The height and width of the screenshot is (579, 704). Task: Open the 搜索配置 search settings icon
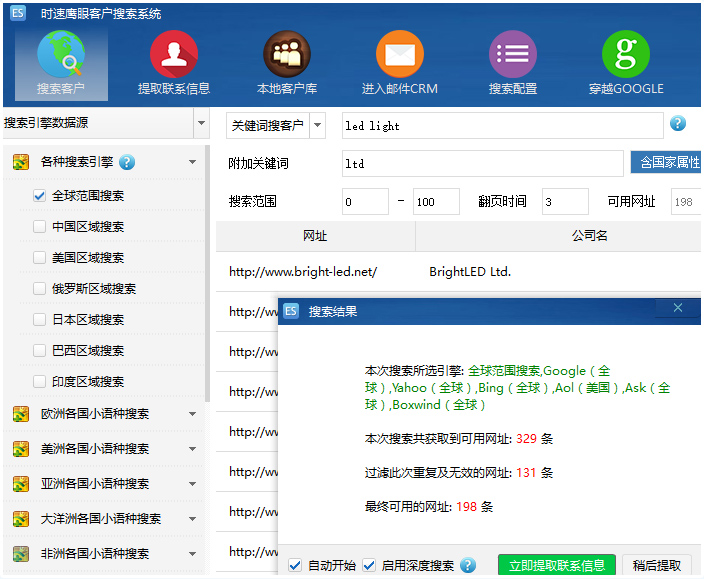point(513,63)
